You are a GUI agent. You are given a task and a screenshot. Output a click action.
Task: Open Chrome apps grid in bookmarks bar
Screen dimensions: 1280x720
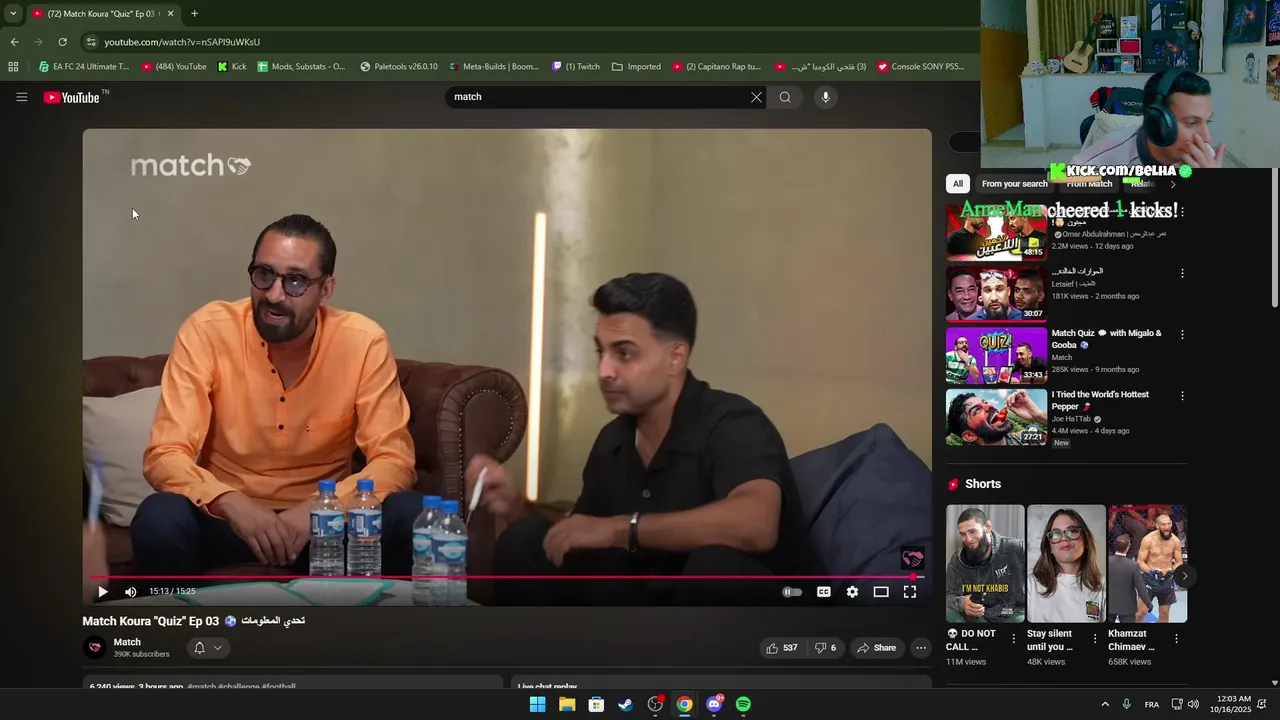(13, 67)
